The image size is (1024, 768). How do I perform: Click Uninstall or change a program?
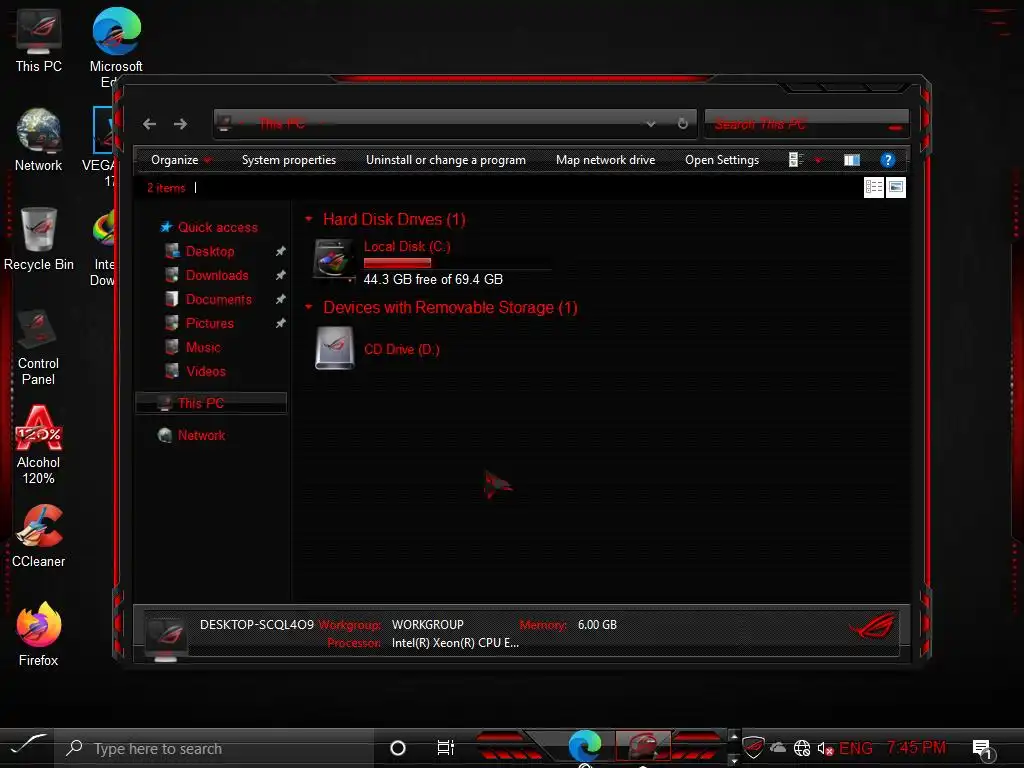coord(445,160)
